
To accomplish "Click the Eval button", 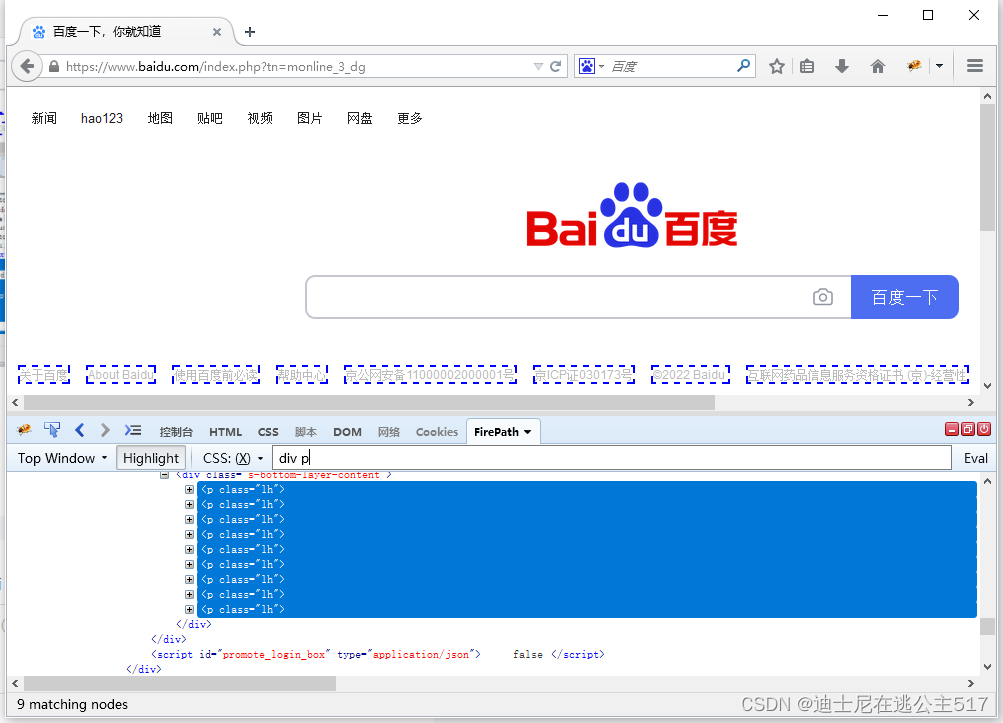I will [x=975, y=458].
